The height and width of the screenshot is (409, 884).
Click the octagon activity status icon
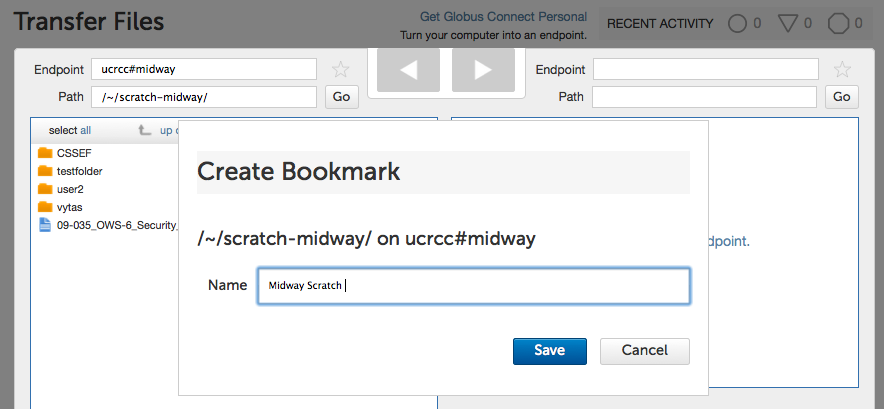838,24
